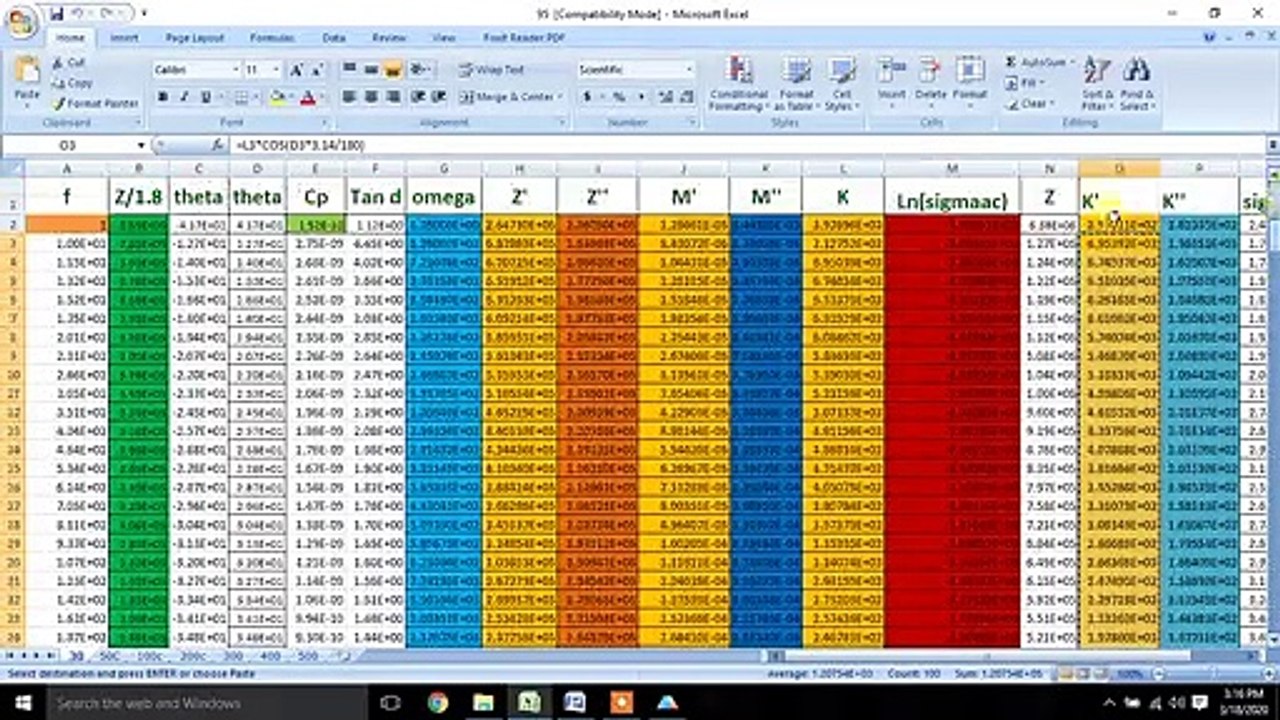Open Conditional Formatting menu
This screenshot has height=720, width=1280.
click(x=739, y=83)
